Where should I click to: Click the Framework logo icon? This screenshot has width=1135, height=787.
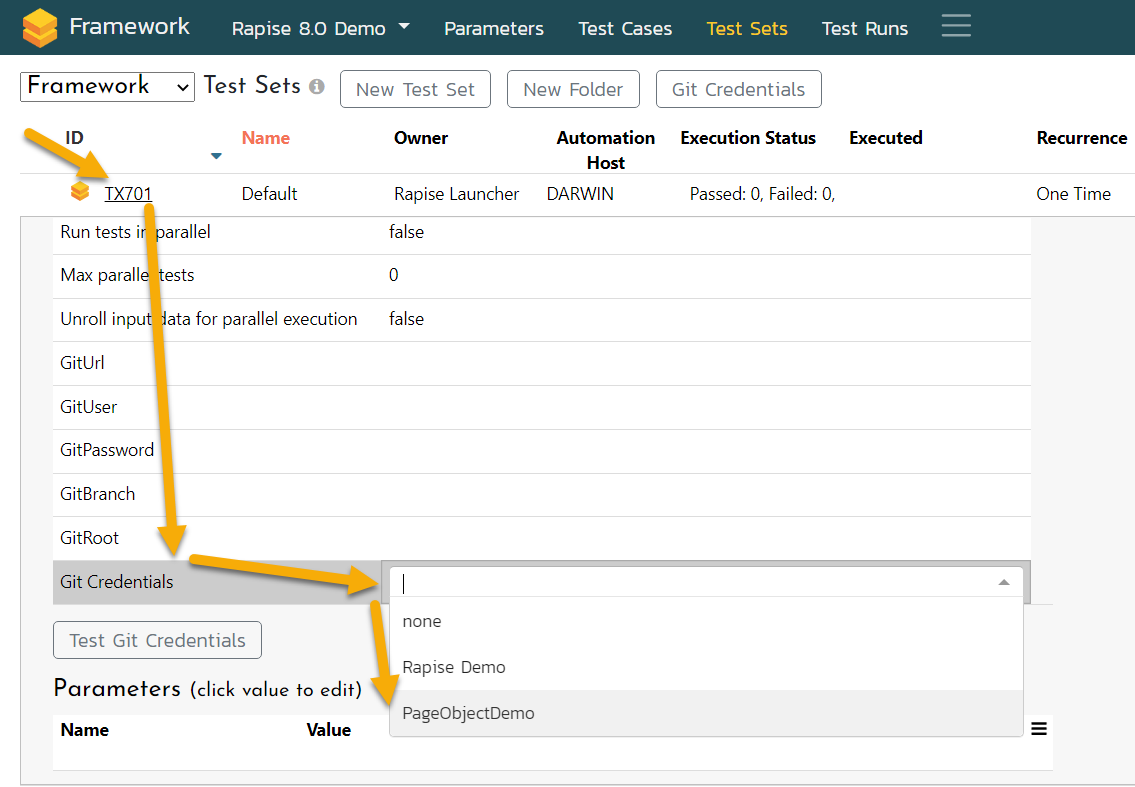39,27
